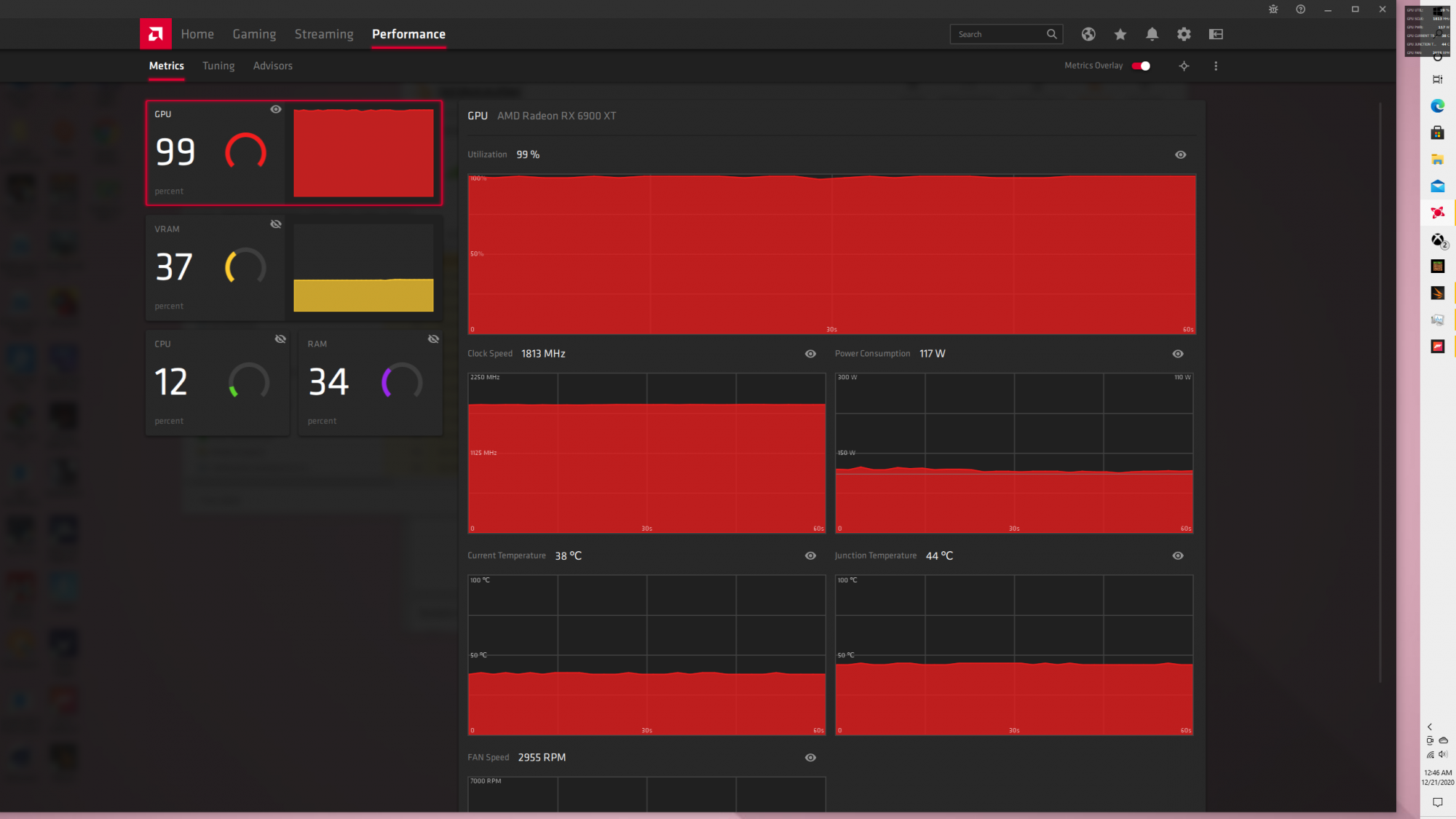Open the help question mark icon
This screenshot has height=819, width=1456.
pos(1300,9)
